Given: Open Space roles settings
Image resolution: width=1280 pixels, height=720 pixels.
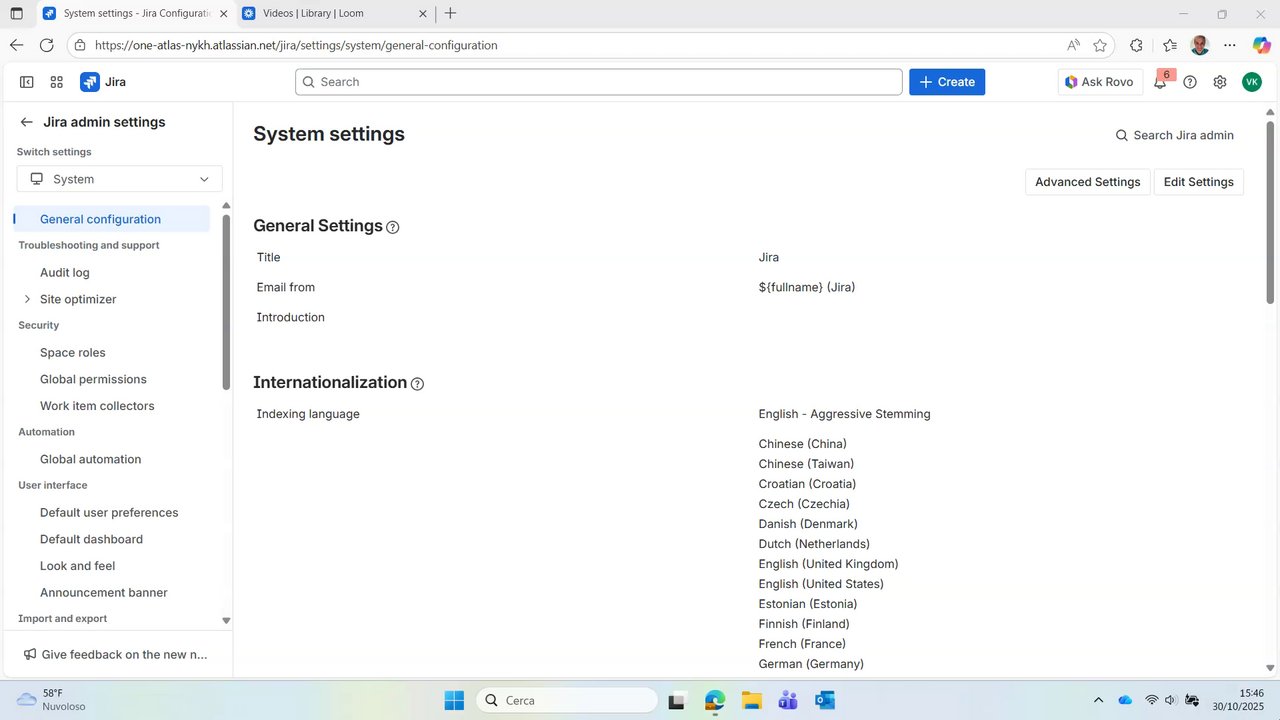Looking at the screenshot, I should (x=73, y=352).
